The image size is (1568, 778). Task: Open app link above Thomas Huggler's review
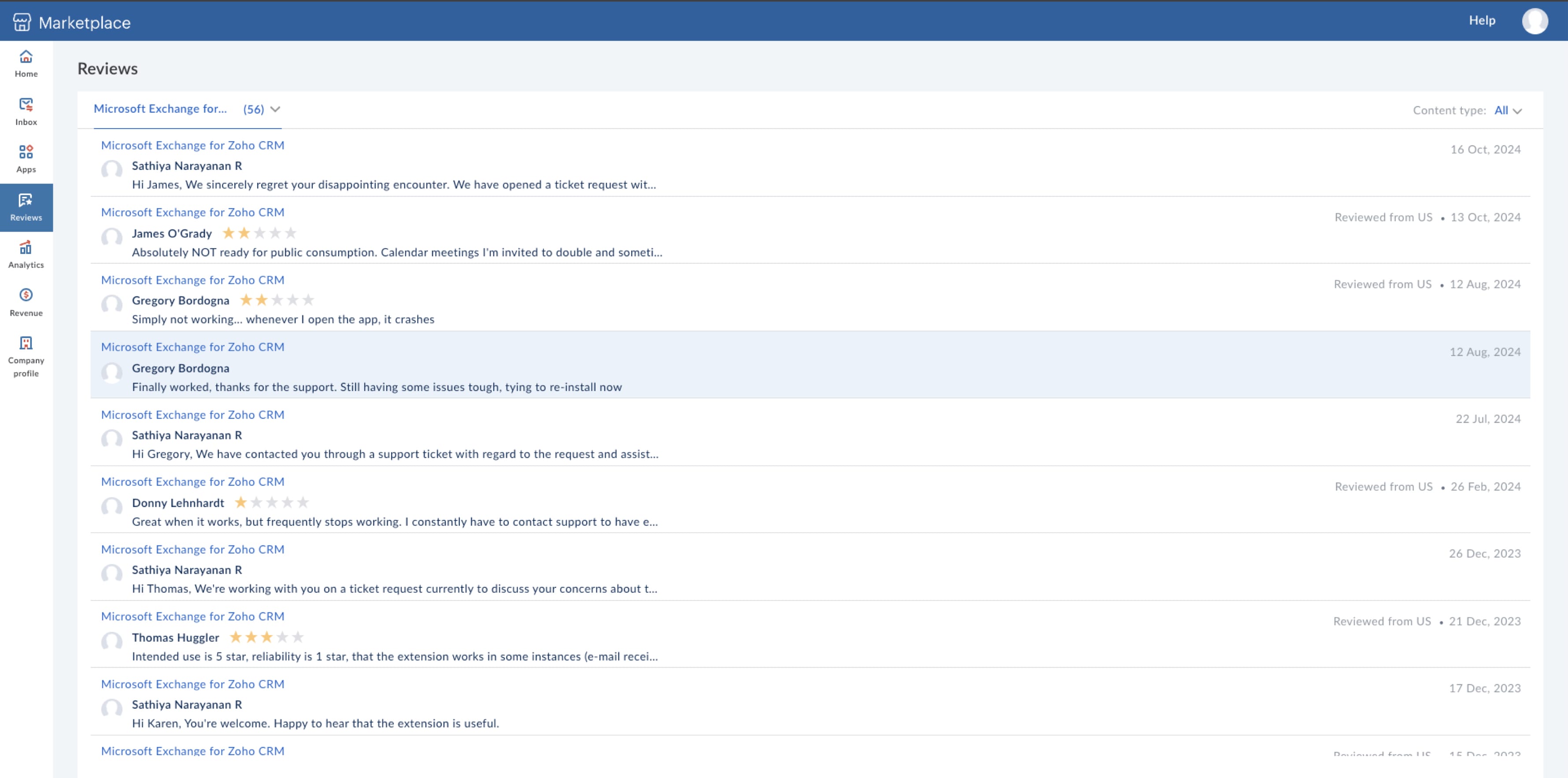pyautogui.click(x=192, y=616)
